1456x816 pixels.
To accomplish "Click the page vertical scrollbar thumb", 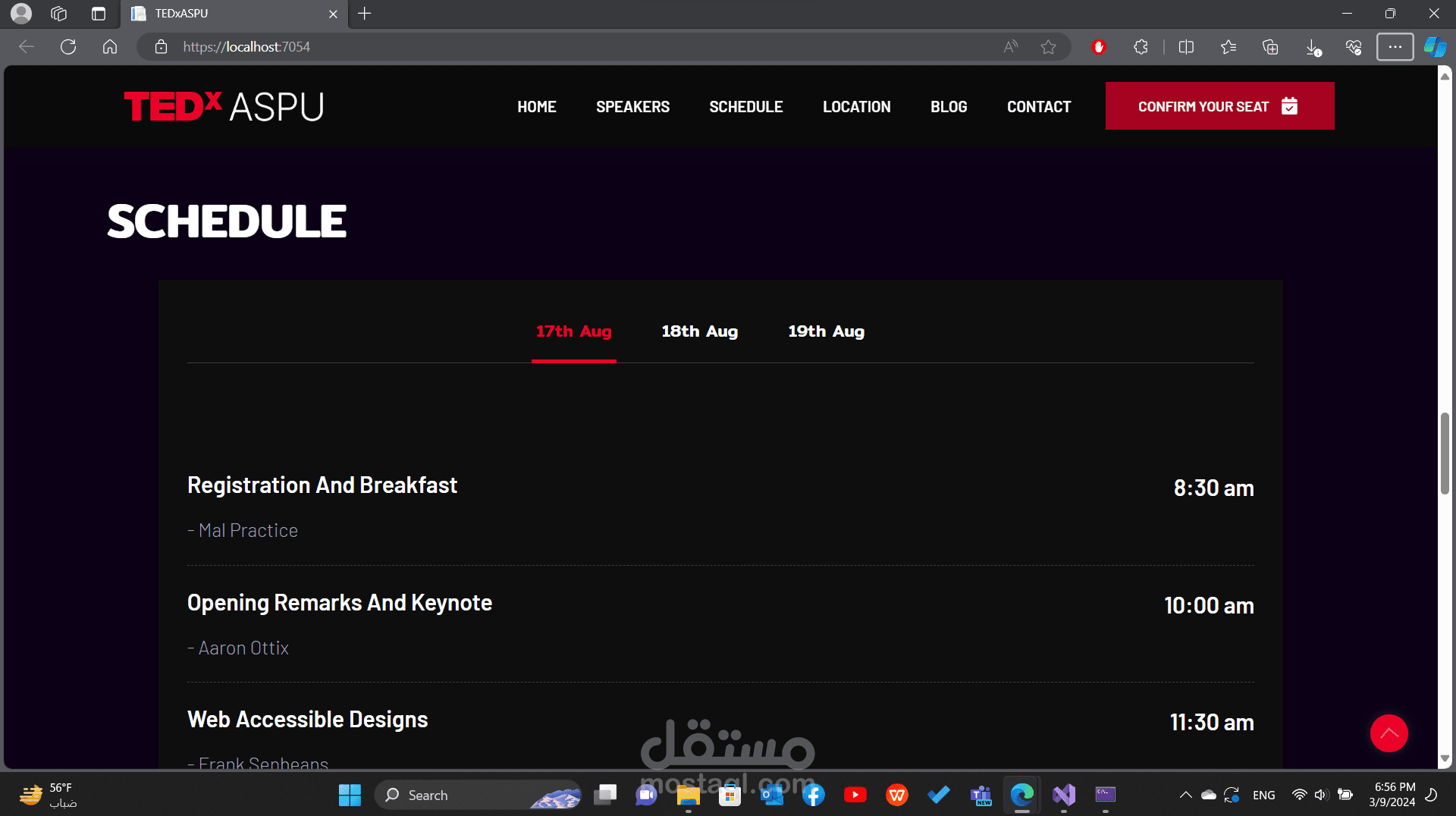I will pos(1445,454).
